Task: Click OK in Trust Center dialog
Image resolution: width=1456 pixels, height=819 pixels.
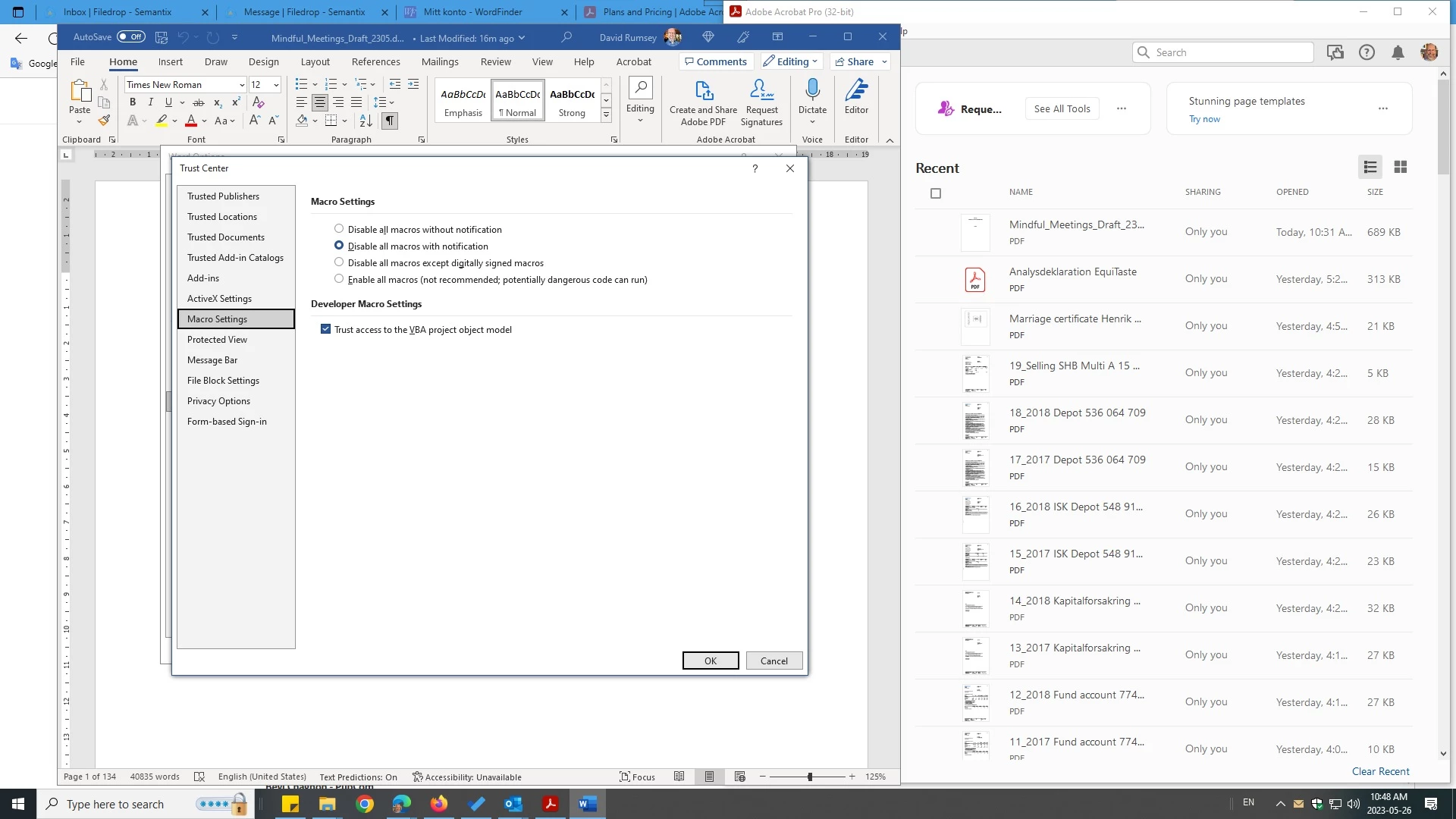Action: 710,661
